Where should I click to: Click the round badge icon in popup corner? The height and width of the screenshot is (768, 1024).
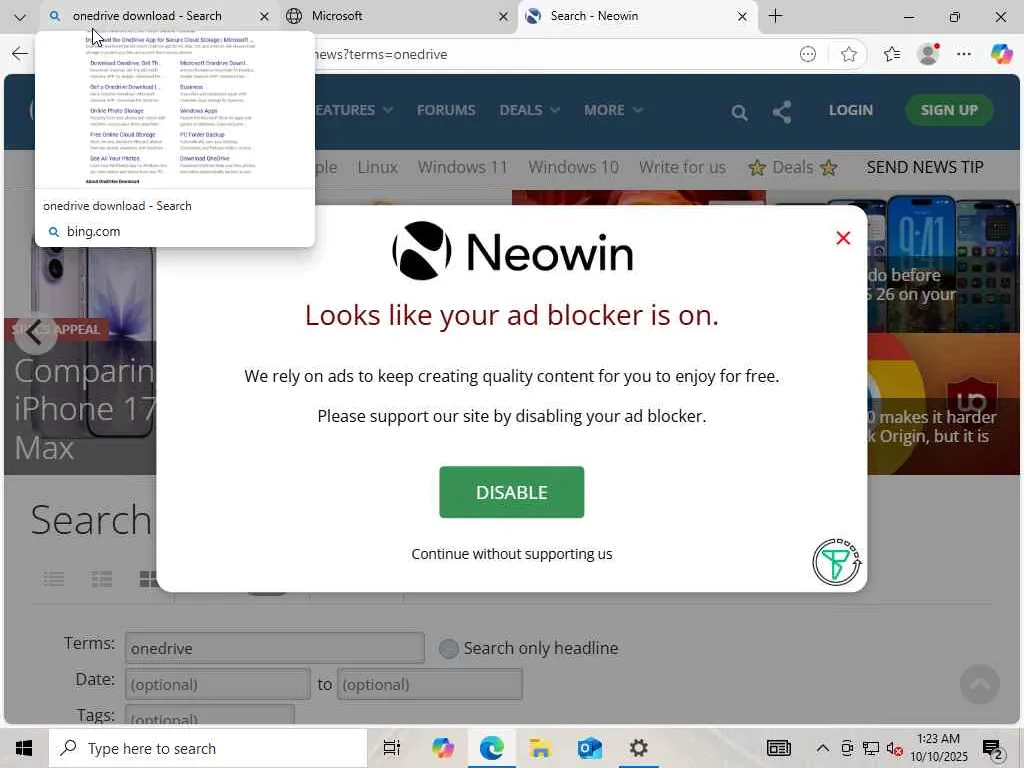(837, 562)
